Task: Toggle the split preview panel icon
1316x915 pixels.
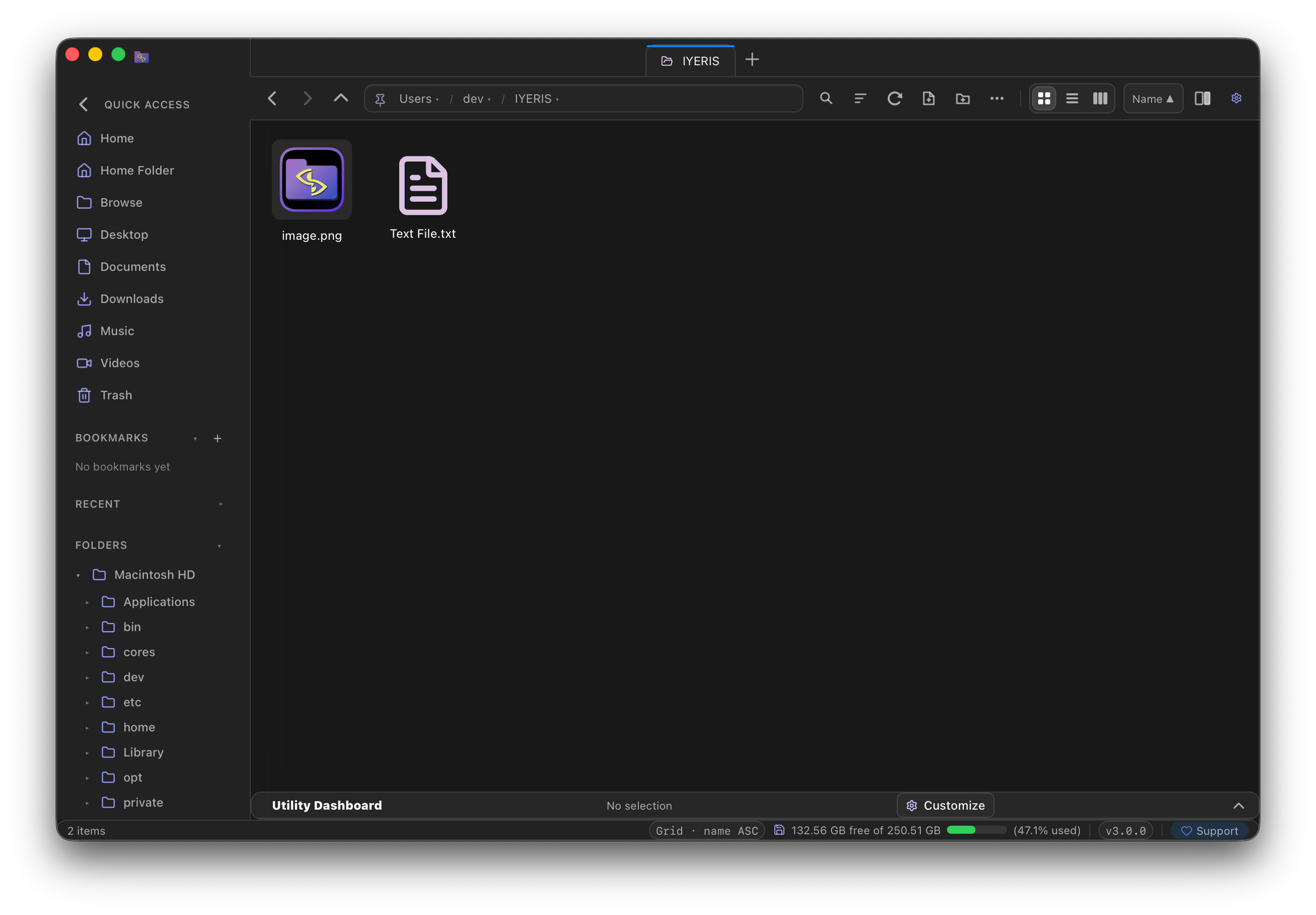Action: point(1203,99)
